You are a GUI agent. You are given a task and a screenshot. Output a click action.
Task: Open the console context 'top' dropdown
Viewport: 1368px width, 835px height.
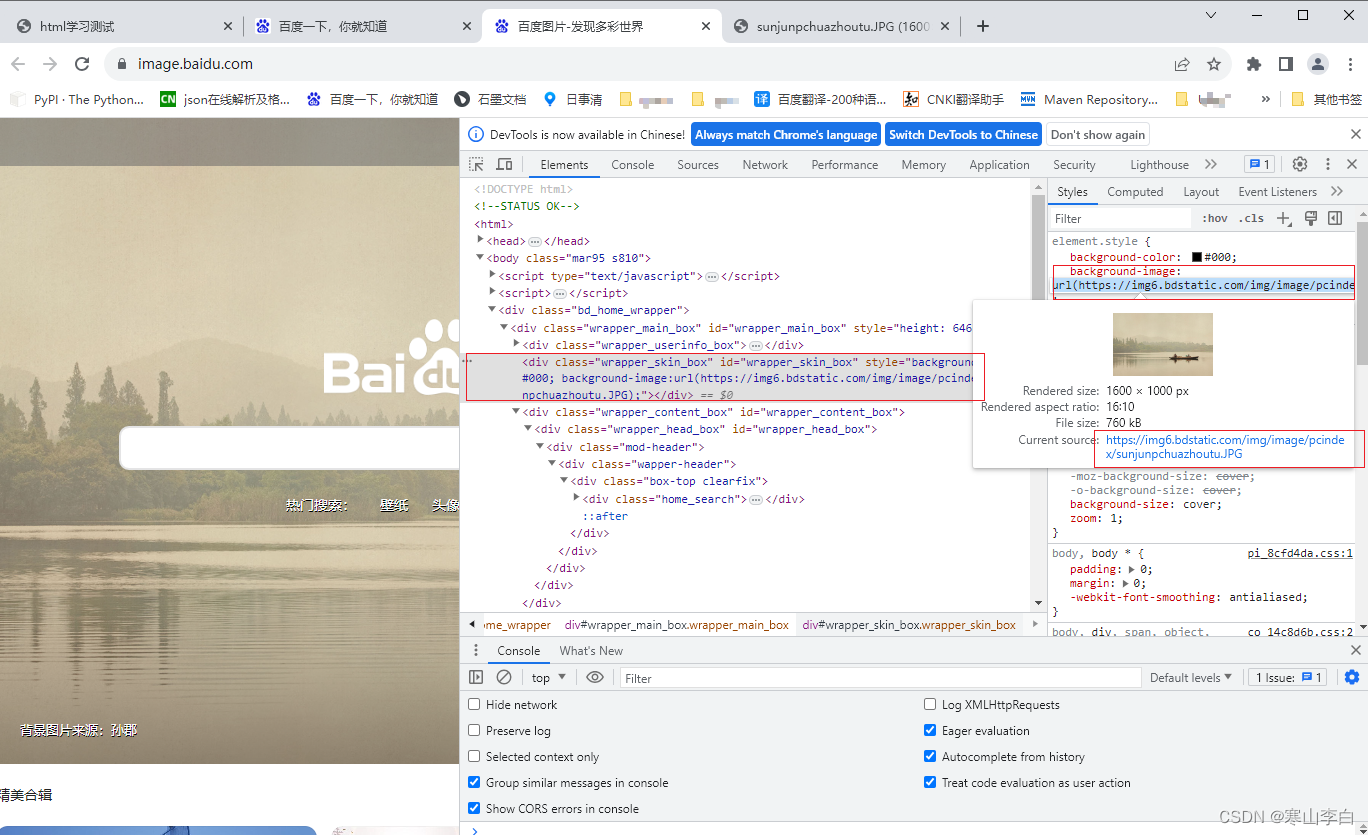coord(549,677)
